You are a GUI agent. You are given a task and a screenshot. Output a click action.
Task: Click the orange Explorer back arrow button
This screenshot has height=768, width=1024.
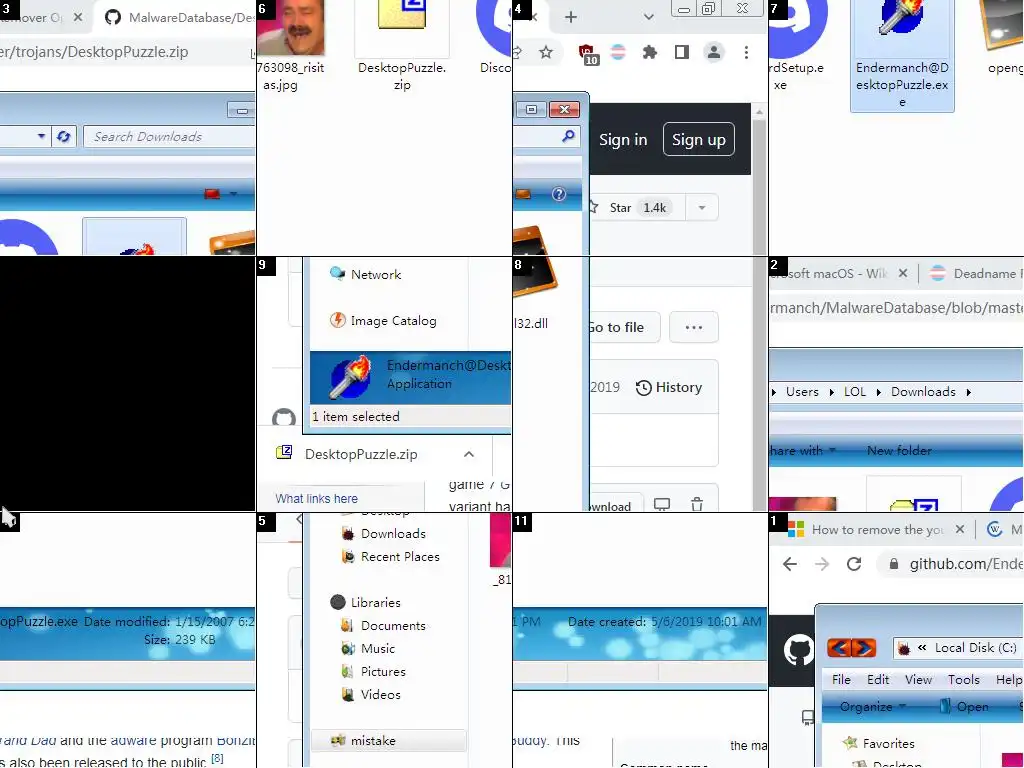[839, 648]
